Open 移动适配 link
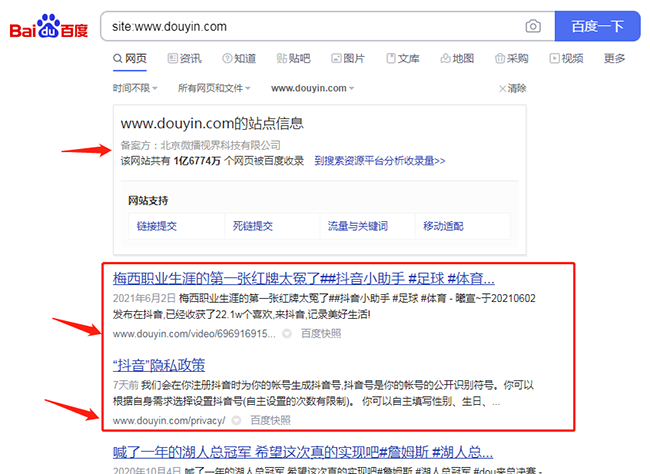This screenshot has height=474, width=650. point(443,226)
